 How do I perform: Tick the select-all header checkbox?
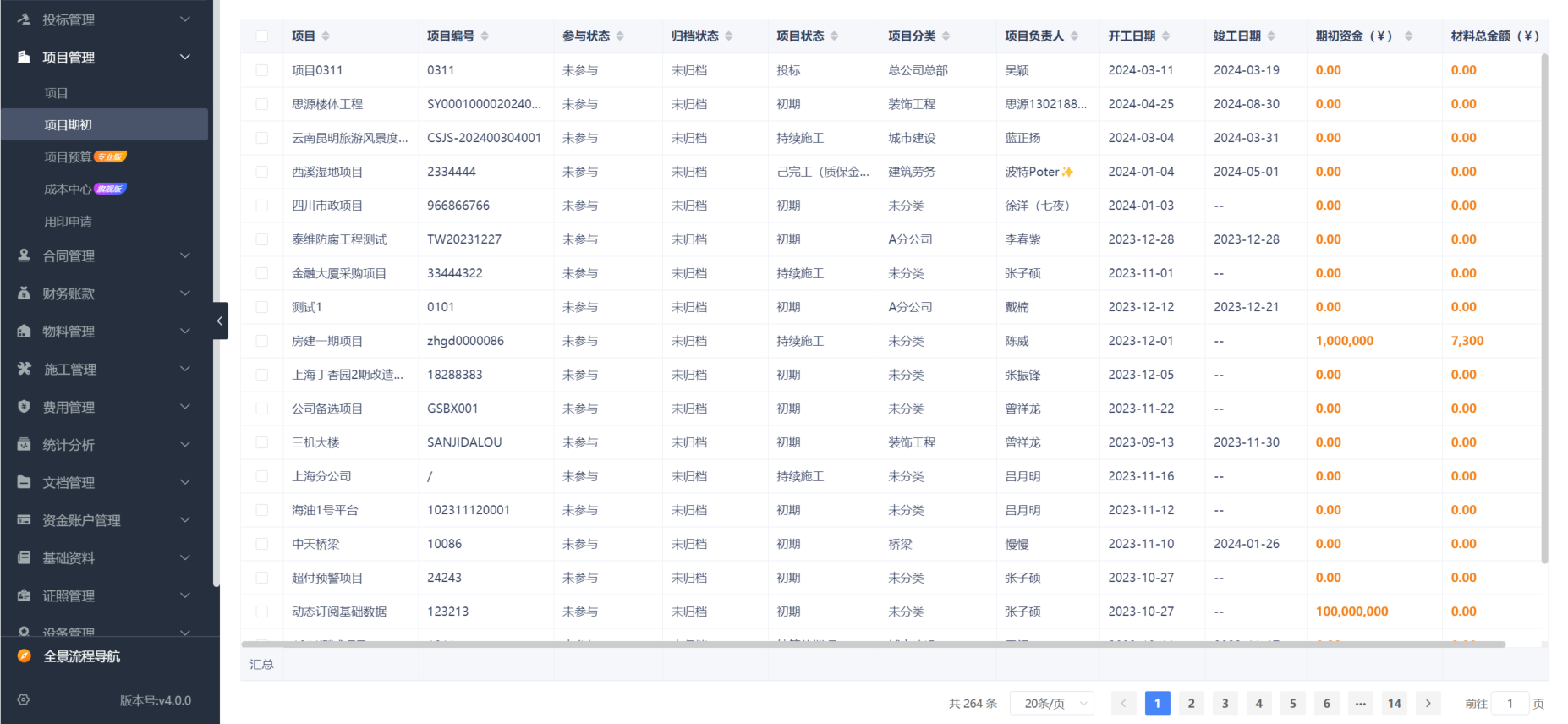pyautogui.click(x=262, y=36)
